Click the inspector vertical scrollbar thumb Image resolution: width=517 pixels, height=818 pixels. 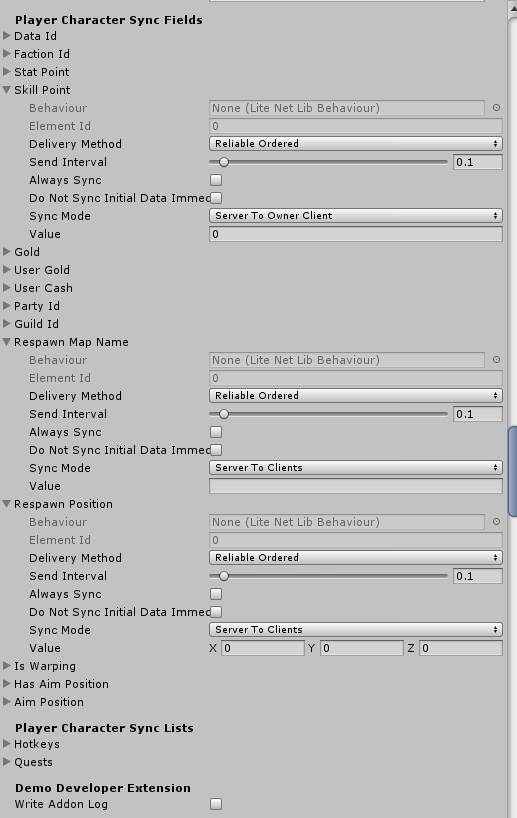[x=512, y=472]
